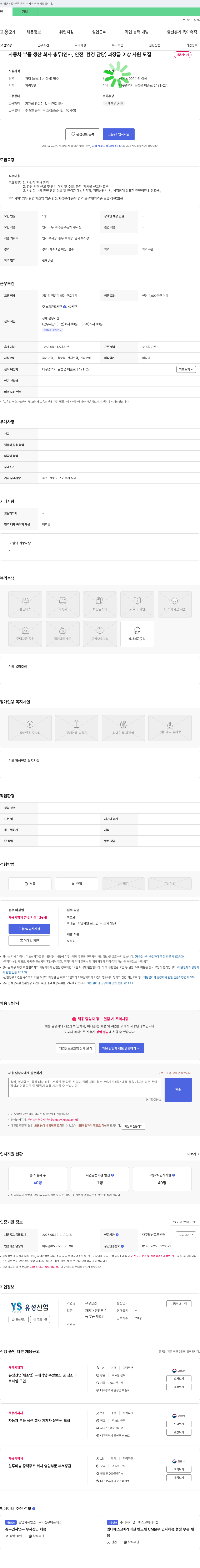Click the 직원대출제도 welfare icon
Screen dimensions: 200x1568
pos(62,634)
